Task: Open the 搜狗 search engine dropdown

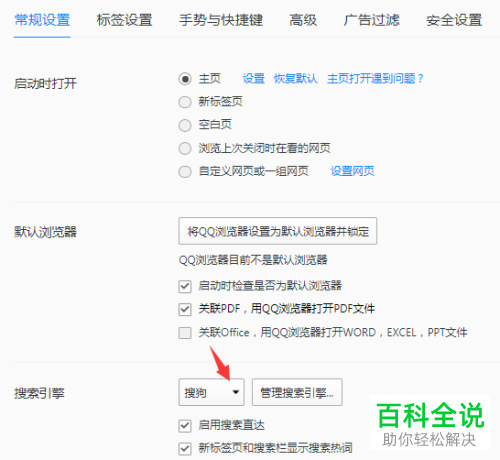Action: tap(211, 392)
